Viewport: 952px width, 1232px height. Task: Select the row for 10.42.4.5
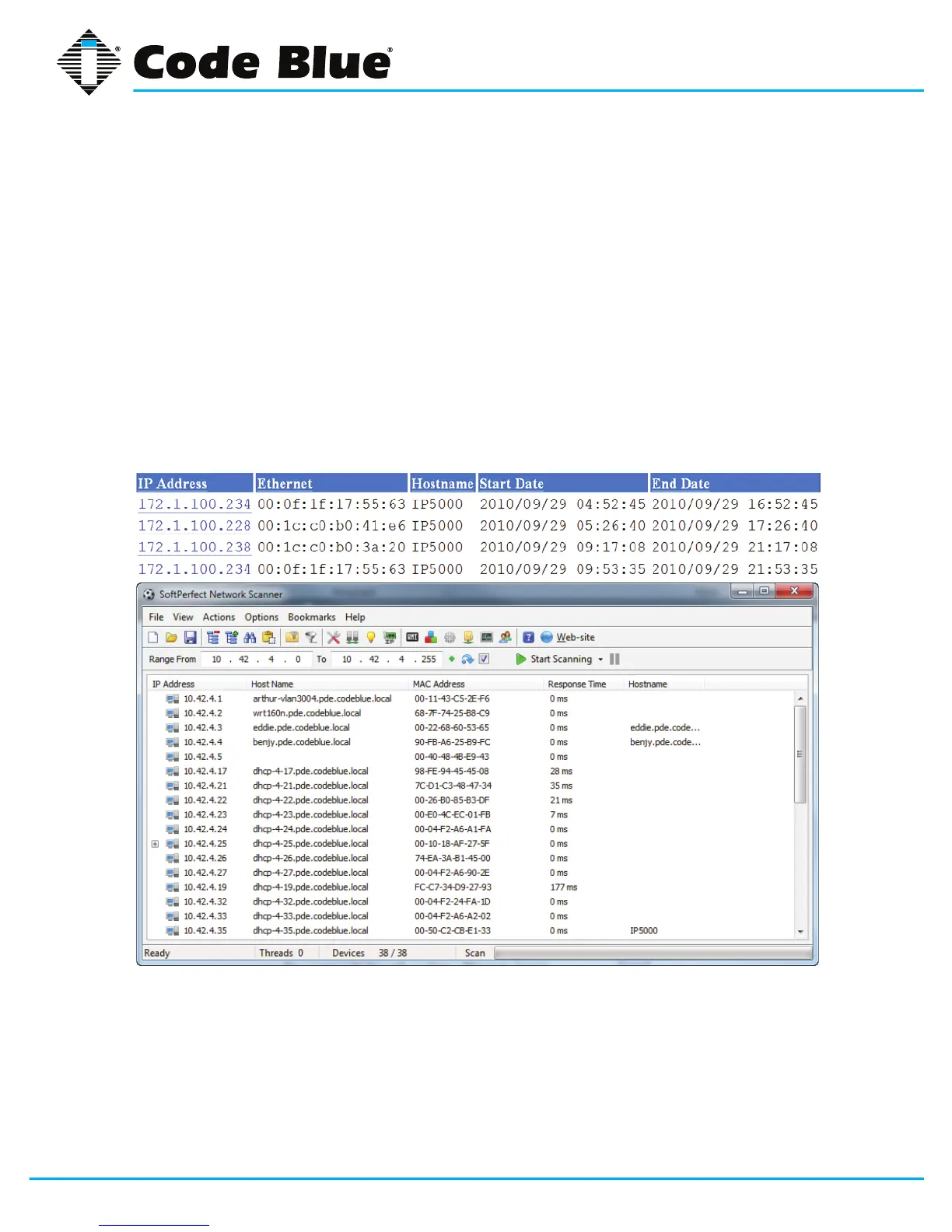point(471,757)
